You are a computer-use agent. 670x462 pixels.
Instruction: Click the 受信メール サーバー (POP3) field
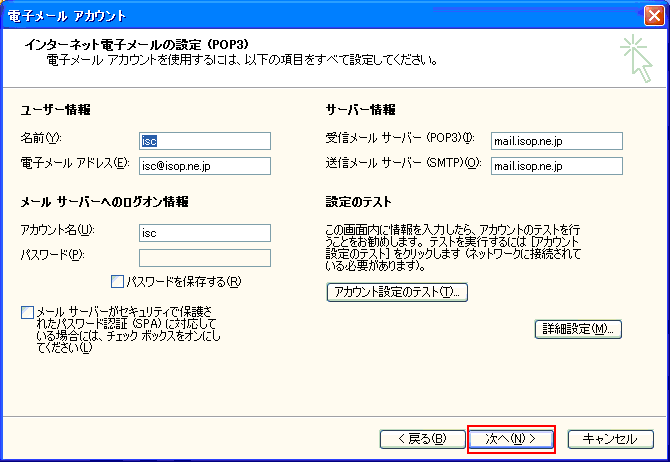click(557, 141)
